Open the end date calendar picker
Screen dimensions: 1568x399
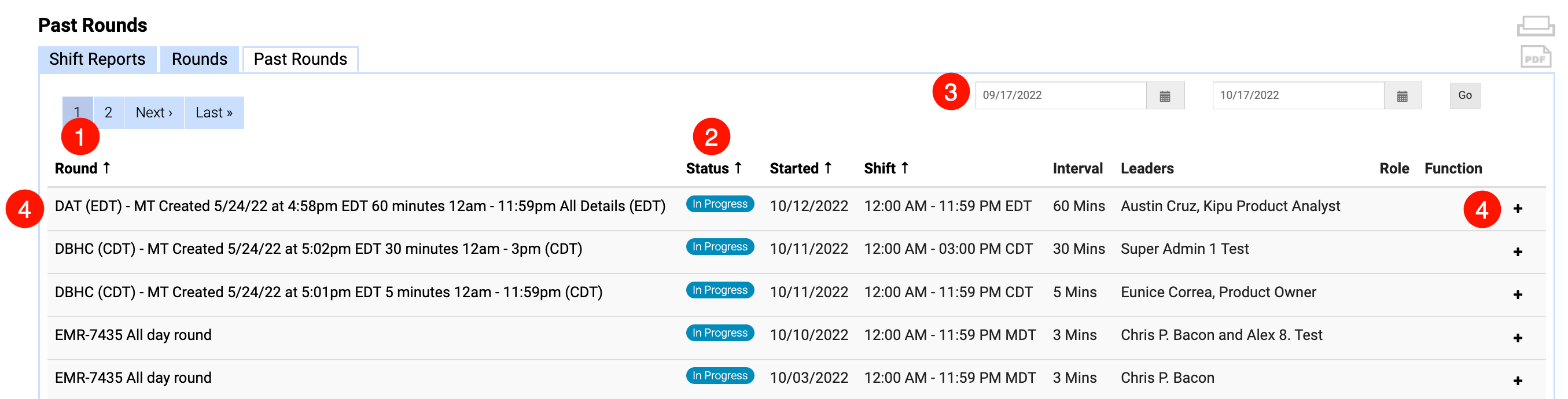(x=1402, y=96)
